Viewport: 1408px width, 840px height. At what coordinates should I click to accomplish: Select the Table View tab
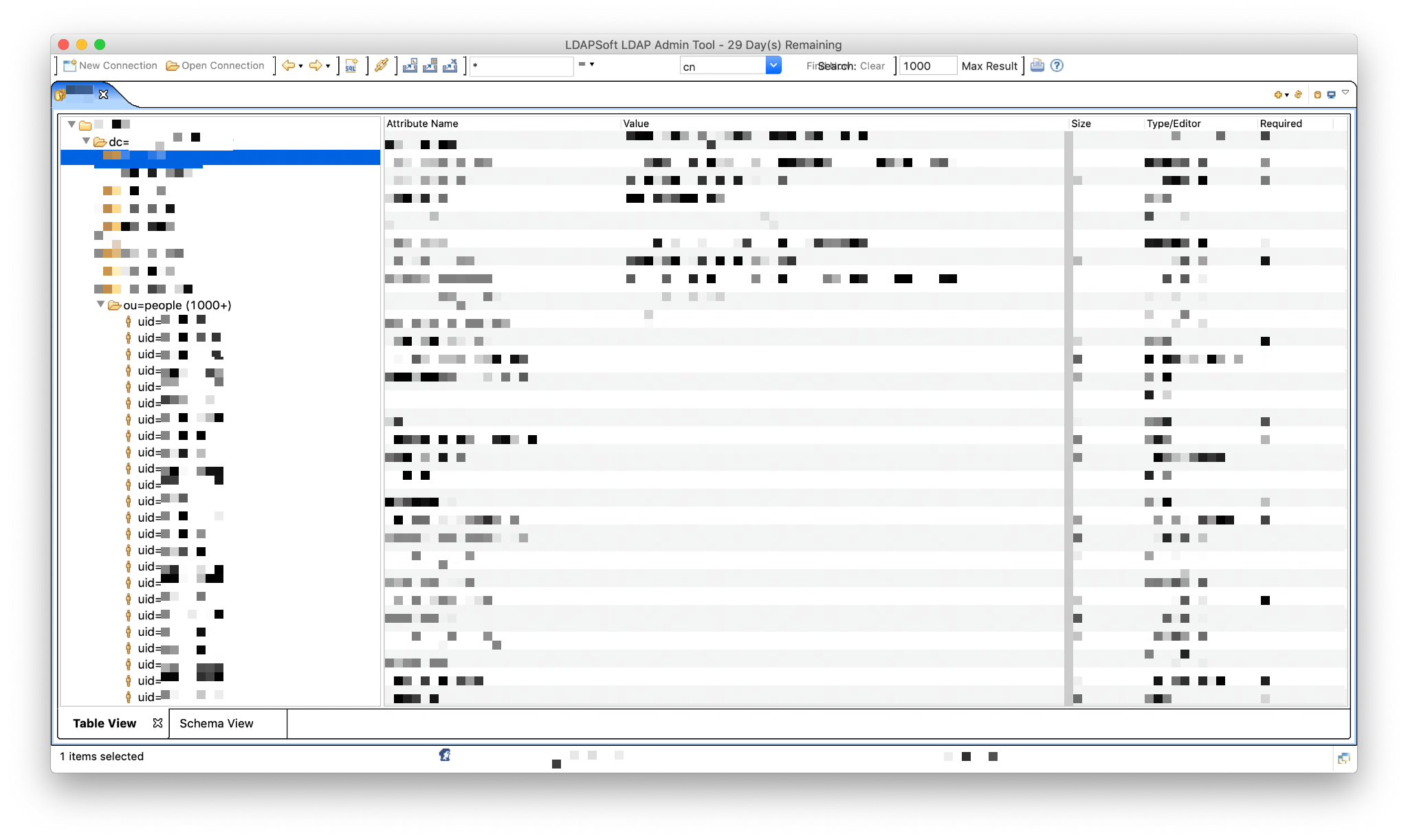click(x=104, y=723)
